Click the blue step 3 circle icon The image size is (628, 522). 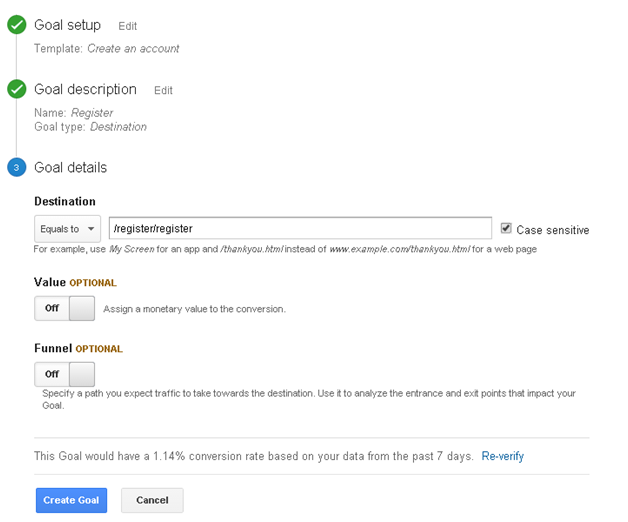(x=16, y=167)
